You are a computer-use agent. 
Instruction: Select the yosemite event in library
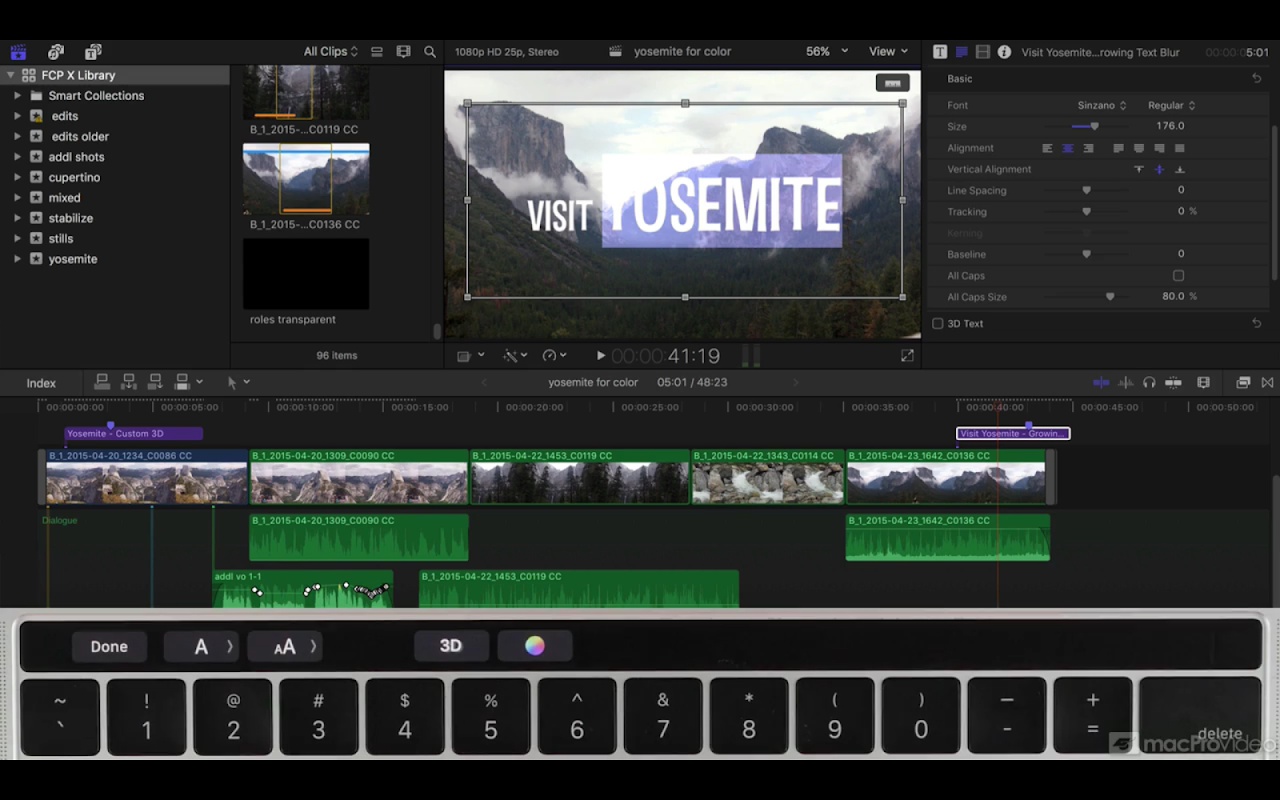pos(73,259)
